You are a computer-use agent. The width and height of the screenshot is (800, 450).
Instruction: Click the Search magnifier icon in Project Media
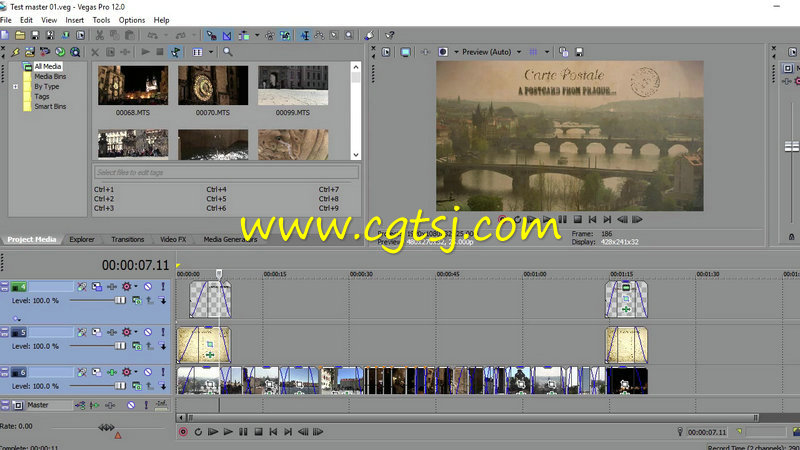coord(228,52)
